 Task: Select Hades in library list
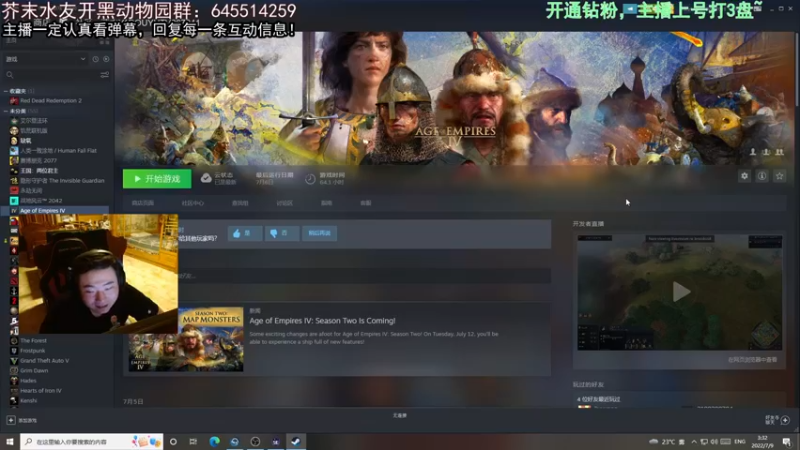(28, 381)
